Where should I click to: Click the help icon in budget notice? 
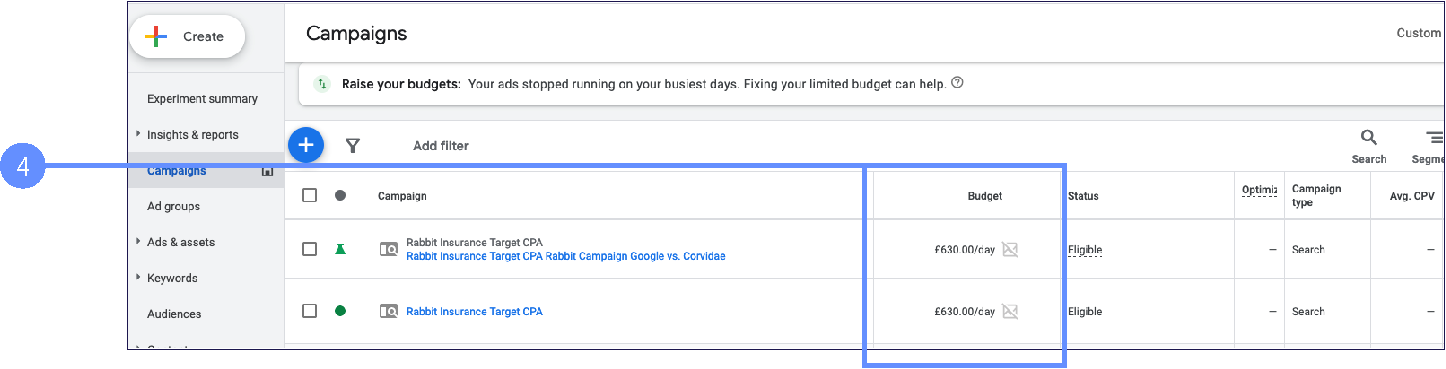click(957, 83)
